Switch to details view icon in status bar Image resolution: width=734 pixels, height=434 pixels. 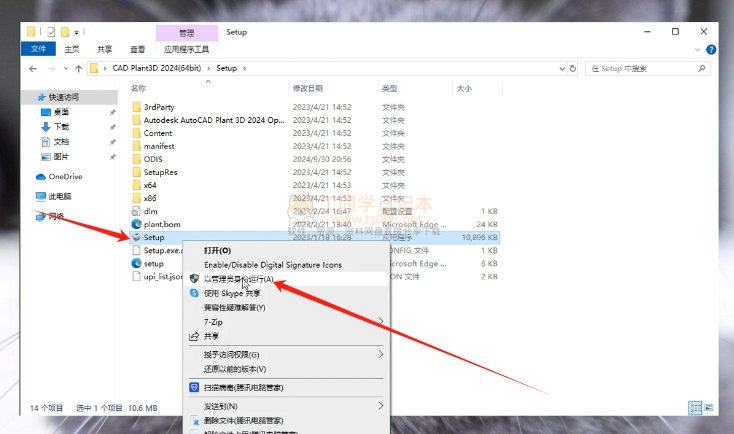click(695, 408)
